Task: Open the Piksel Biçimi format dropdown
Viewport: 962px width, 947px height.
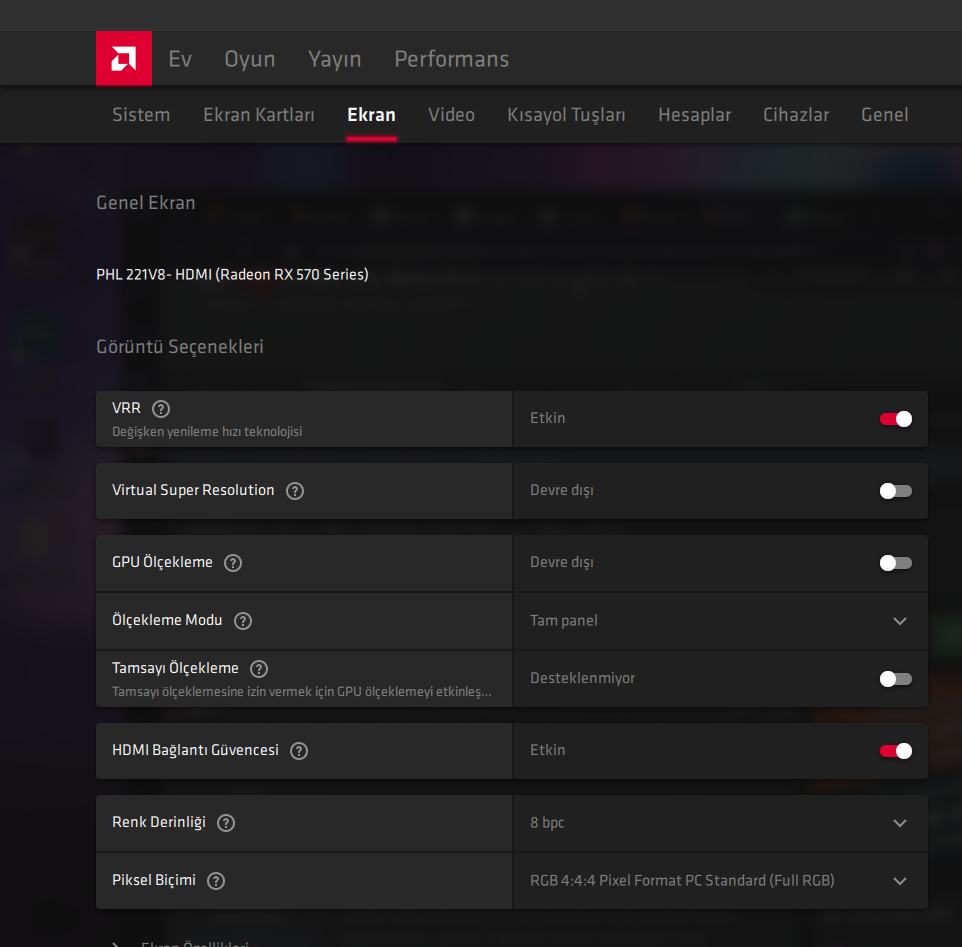Action: pos(899,881)
